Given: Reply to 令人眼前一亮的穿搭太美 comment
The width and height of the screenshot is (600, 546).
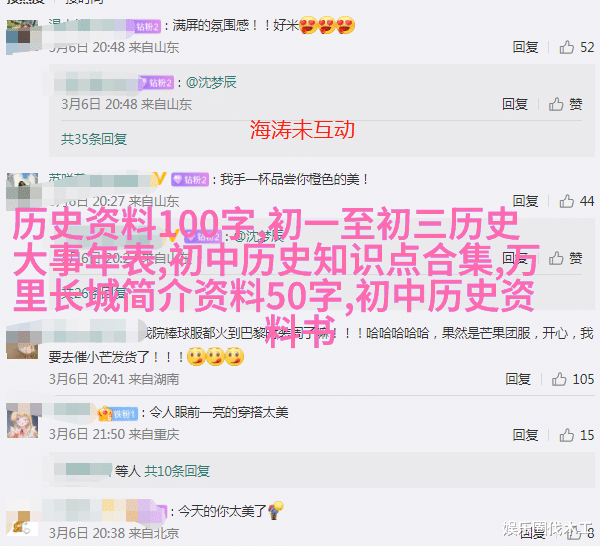Looking at the screenshot, I should click(x=525, y=435).
